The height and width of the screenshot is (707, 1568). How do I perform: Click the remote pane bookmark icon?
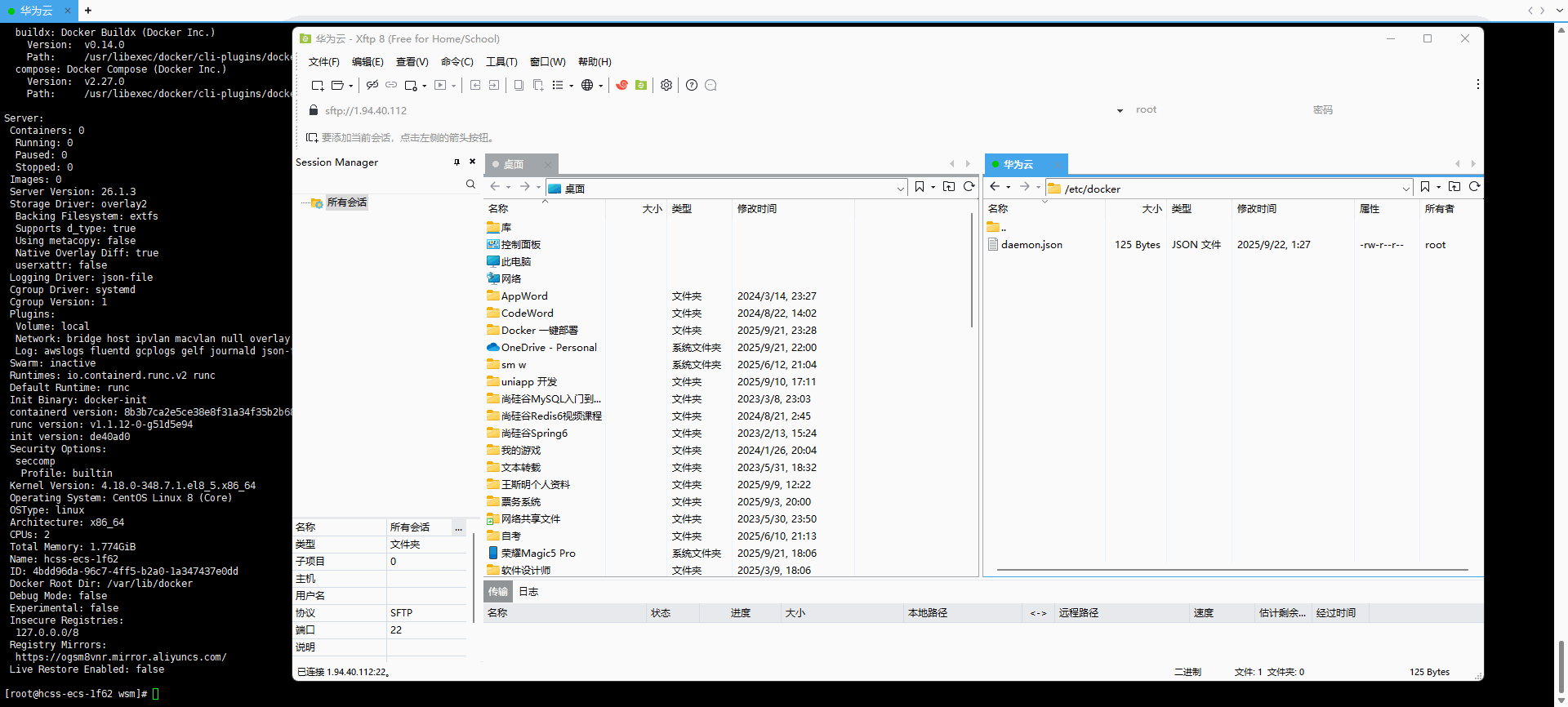coord(1425,187)
